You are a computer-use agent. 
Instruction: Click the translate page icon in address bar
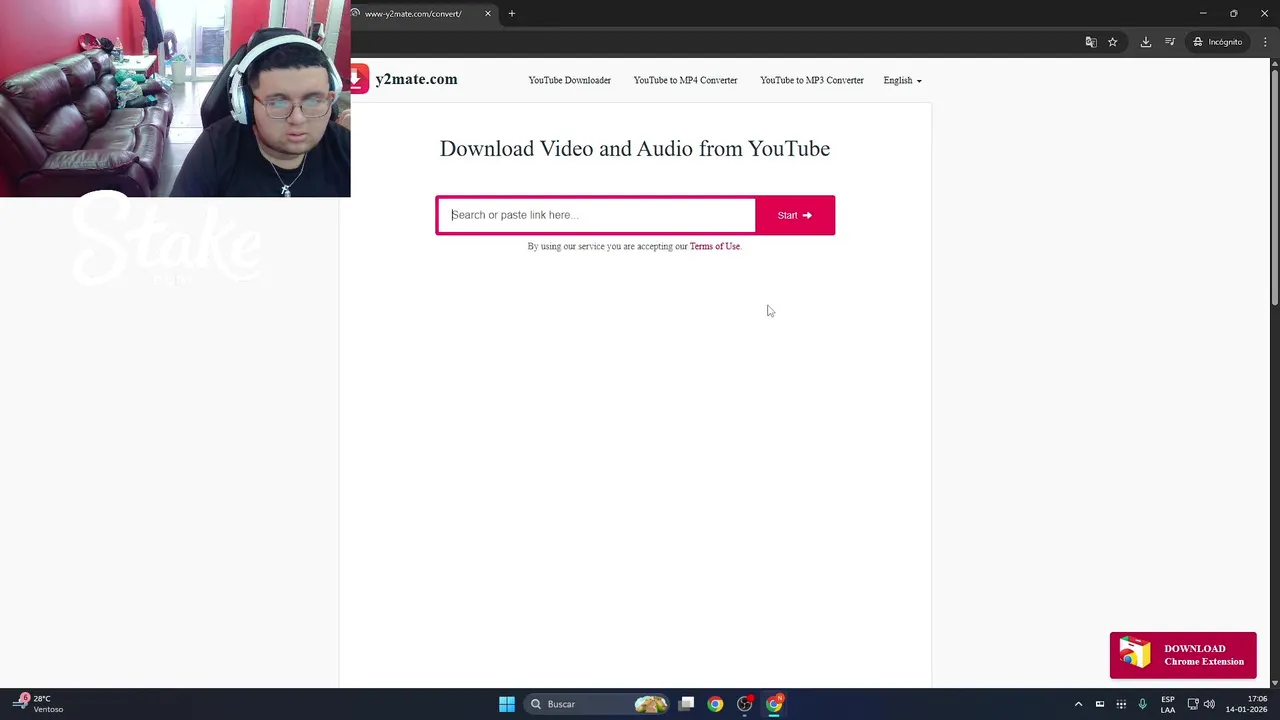tap(1091, 42)
